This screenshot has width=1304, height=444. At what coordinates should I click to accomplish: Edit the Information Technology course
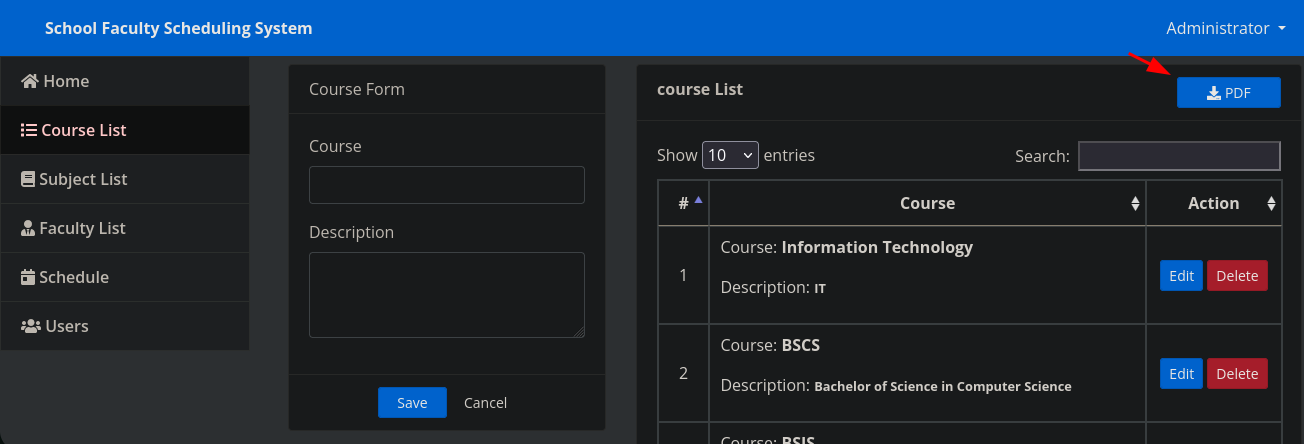[x=1181, y=276]
